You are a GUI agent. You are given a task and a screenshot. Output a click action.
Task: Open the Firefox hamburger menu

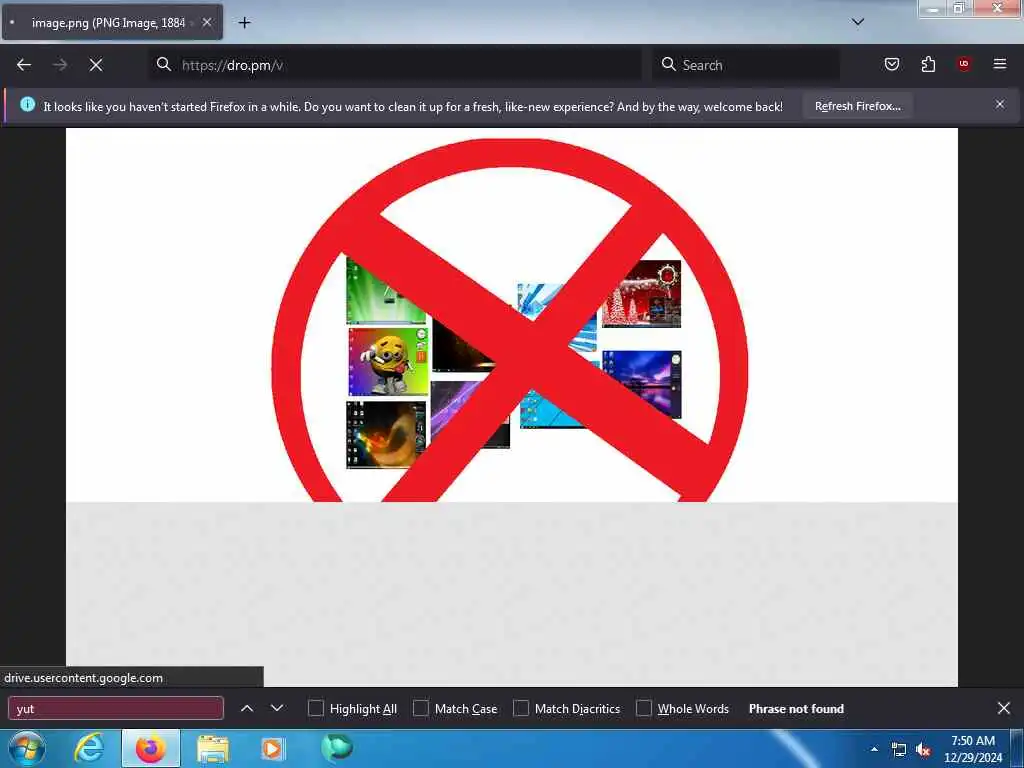pyautogui.click(x=1000, y=64)
